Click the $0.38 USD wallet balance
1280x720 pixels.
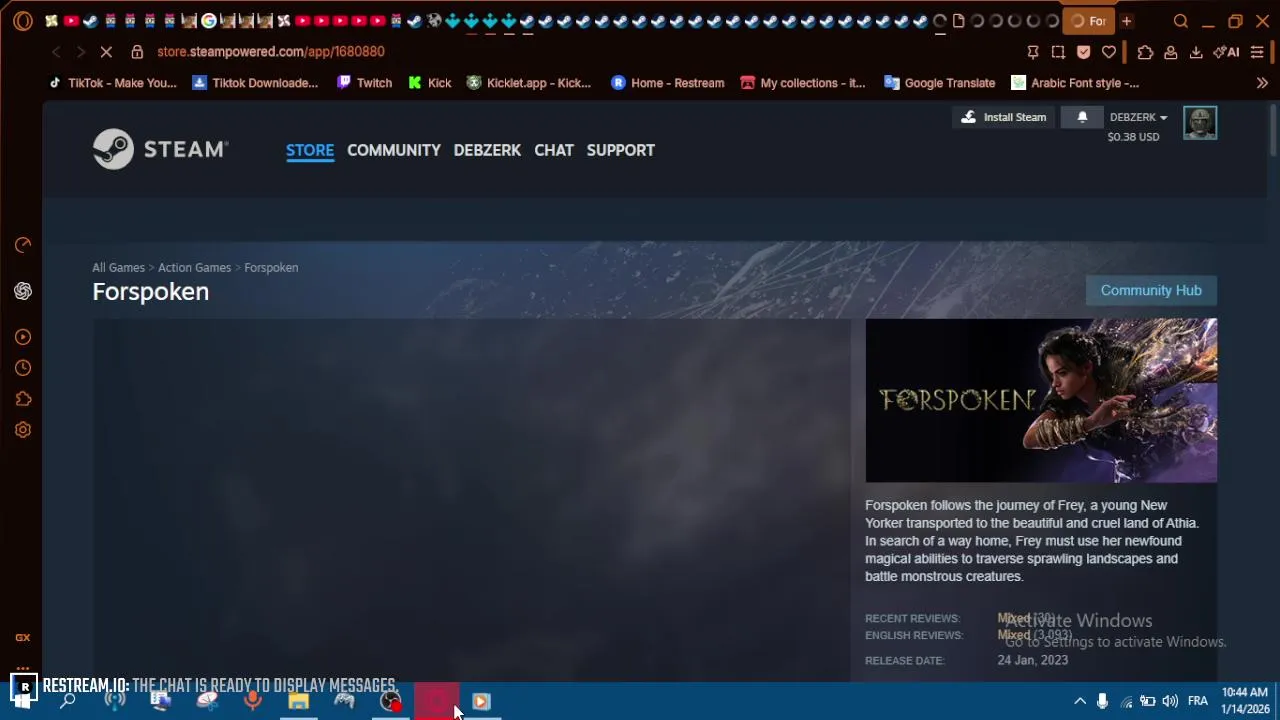point(1133,137)
